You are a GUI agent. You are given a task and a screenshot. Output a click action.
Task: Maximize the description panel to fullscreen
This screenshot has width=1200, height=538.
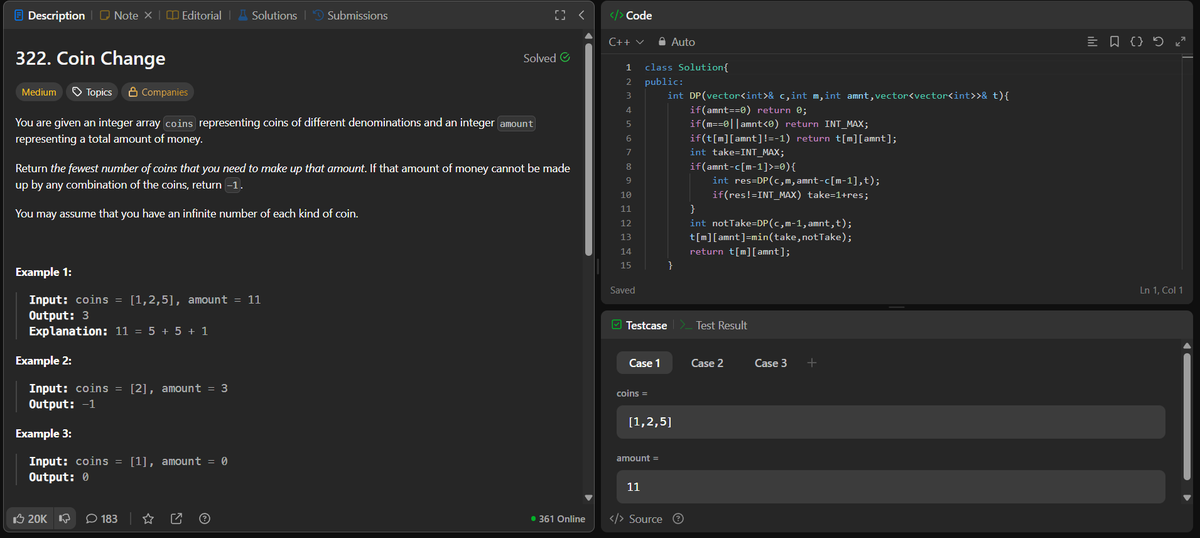[559, 15]
